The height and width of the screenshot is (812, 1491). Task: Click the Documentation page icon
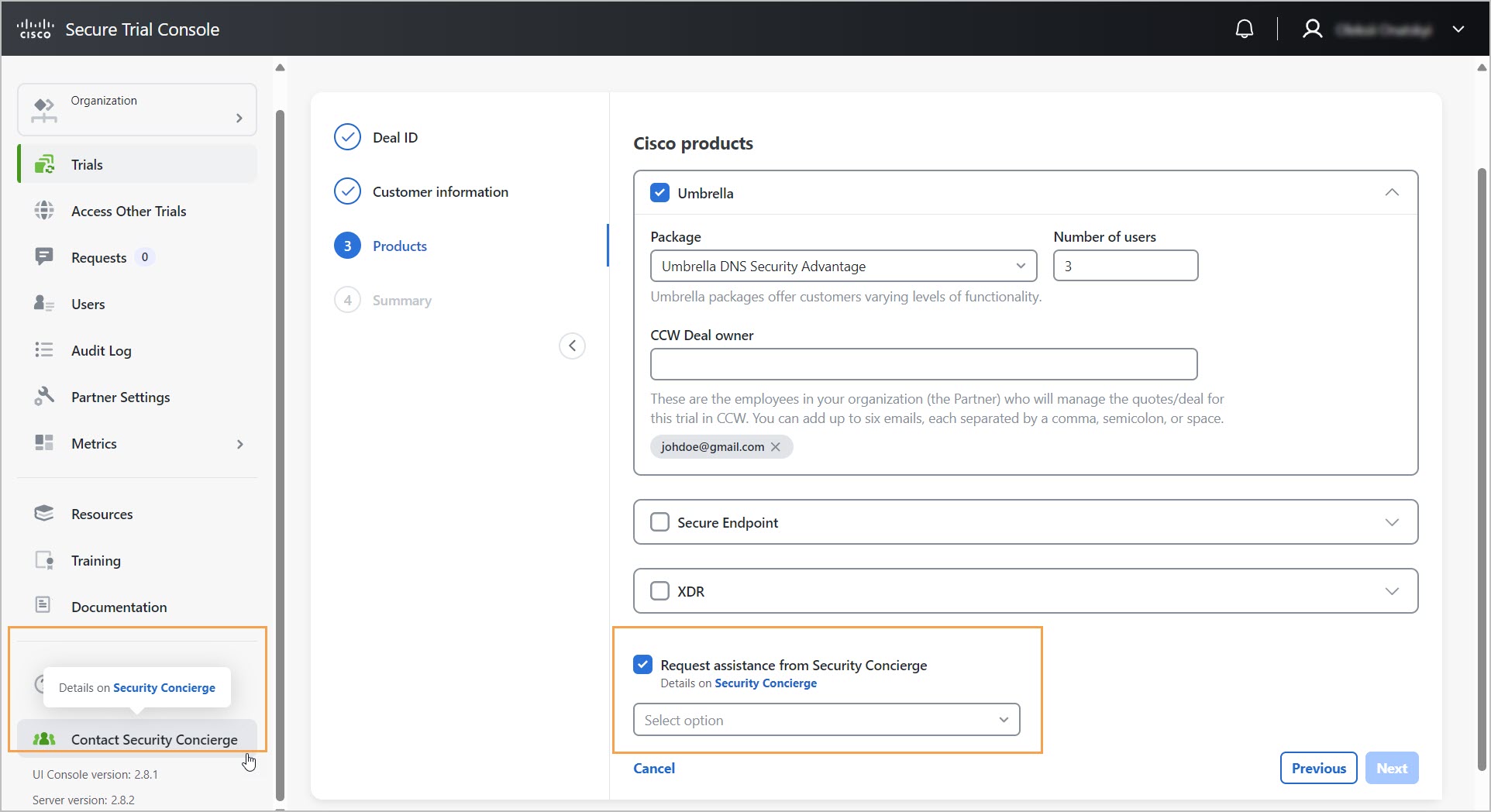(x=43, y=605)
